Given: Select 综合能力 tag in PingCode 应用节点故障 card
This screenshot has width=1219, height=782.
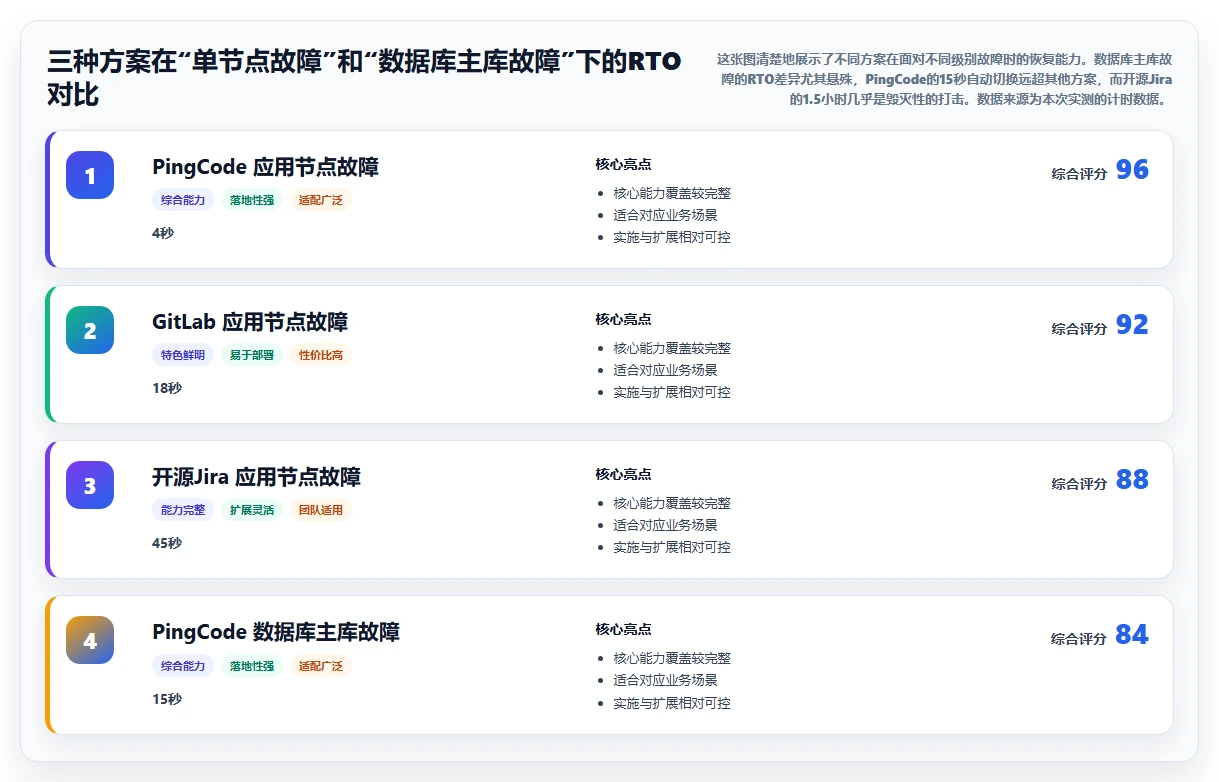Looking at the screenshot, I should pos(183,200).
